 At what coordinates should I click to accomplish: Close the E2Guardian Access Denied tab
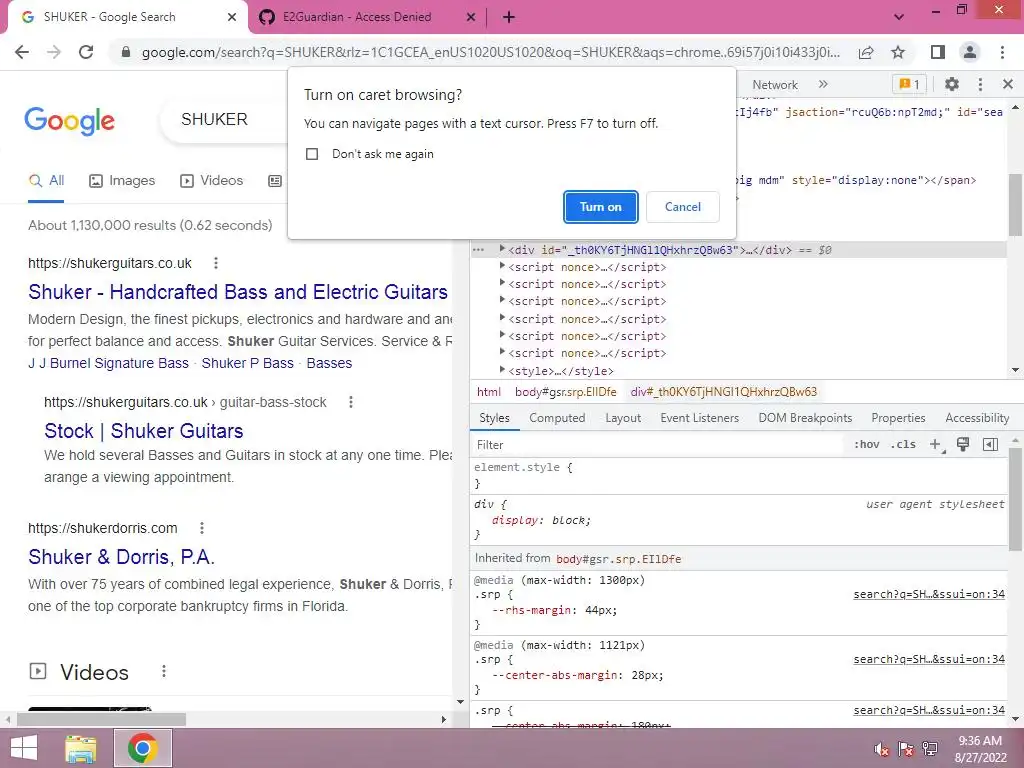point(471,18)
